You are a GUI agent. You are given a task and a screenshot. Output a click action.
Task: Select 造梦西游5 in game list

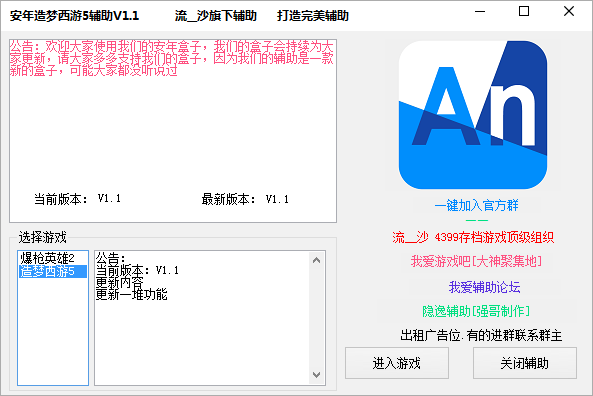[53, 271]
